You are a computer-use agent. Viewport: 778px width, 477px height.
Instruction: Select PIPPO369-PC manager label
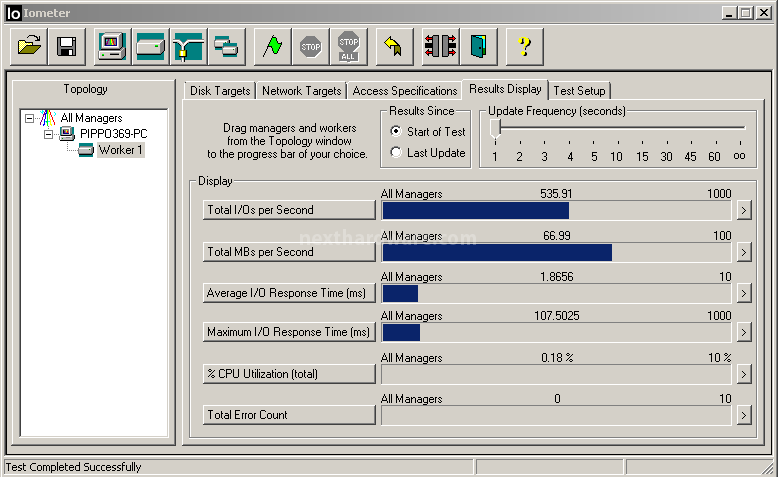(x=114, y=134)
